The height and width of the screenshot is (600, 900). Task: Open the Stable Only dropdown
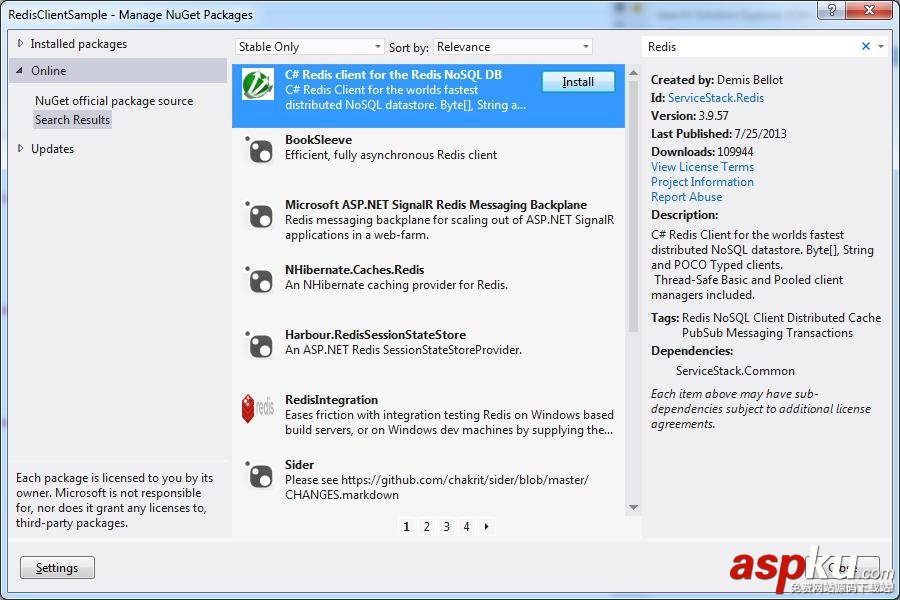point(310,47)
